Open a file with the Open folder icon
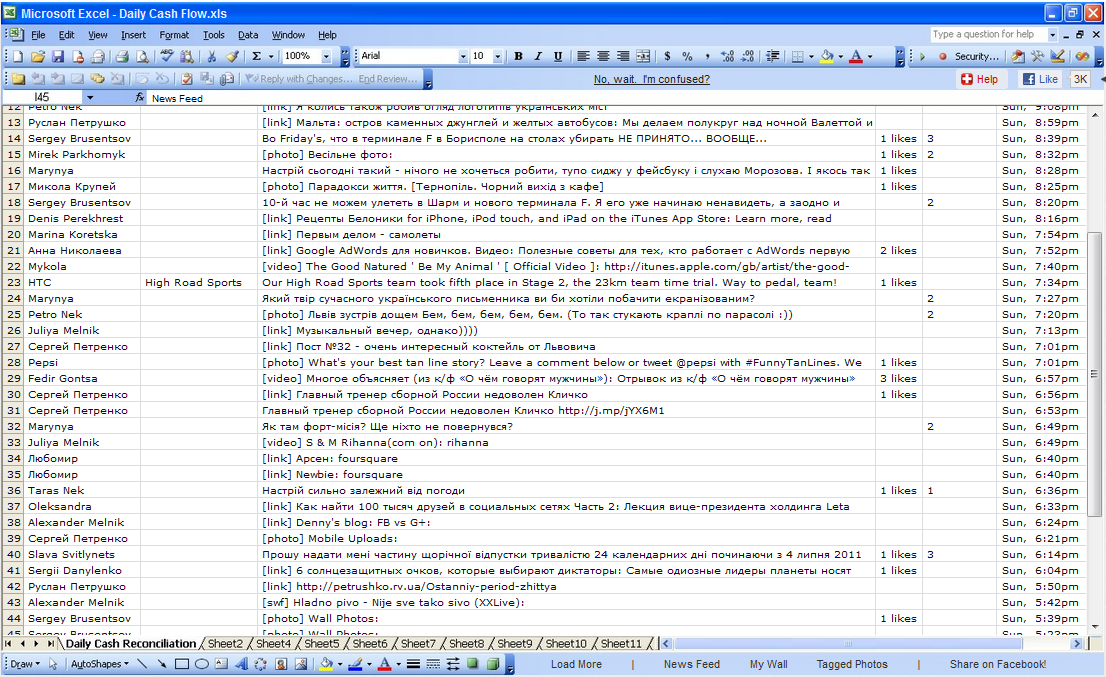This screenshot has height=677, width=1106. pyautogui.click(x=37, y=56)
